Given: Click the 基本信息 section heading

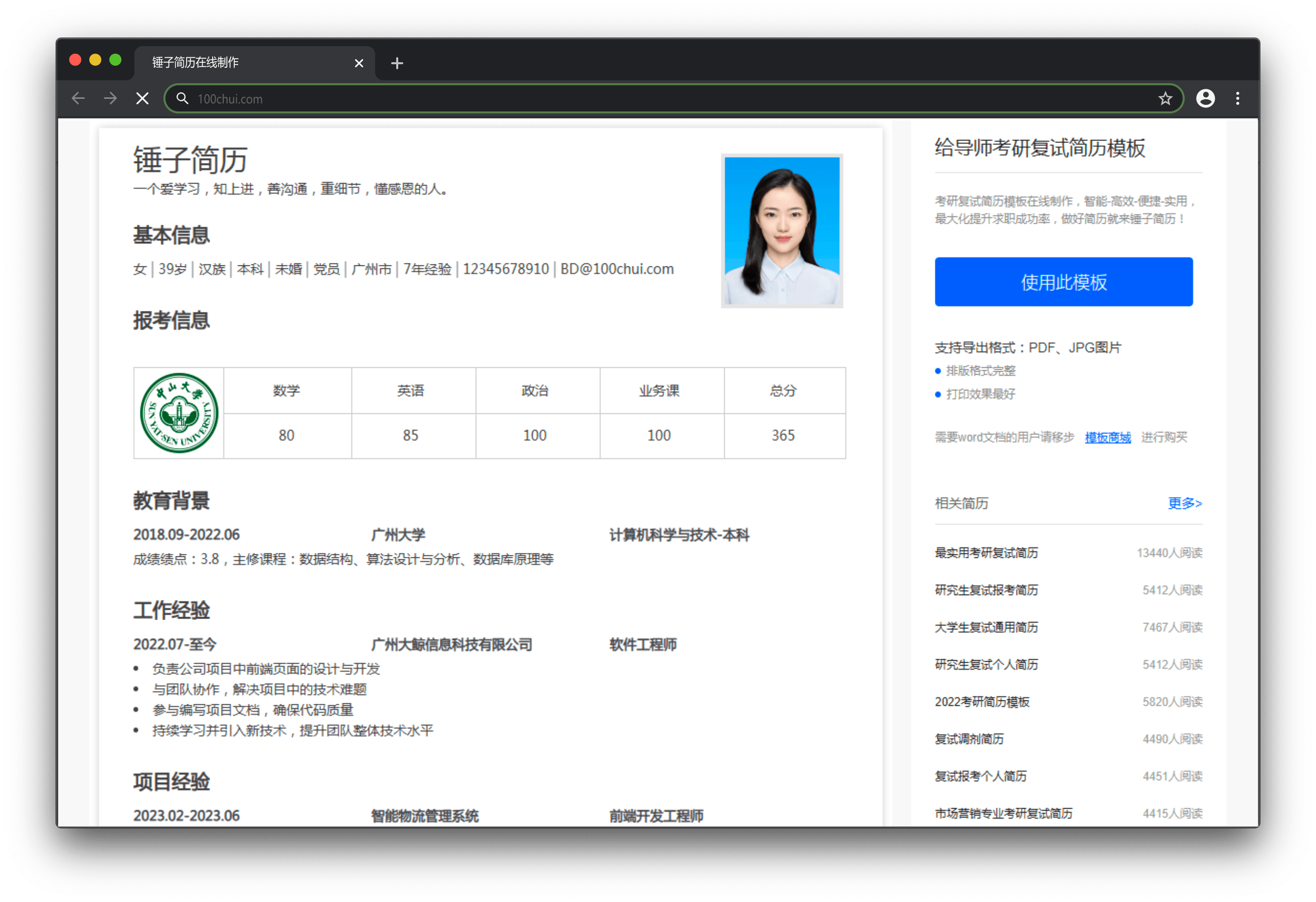Looking at the screenshot, I should 171,235.
